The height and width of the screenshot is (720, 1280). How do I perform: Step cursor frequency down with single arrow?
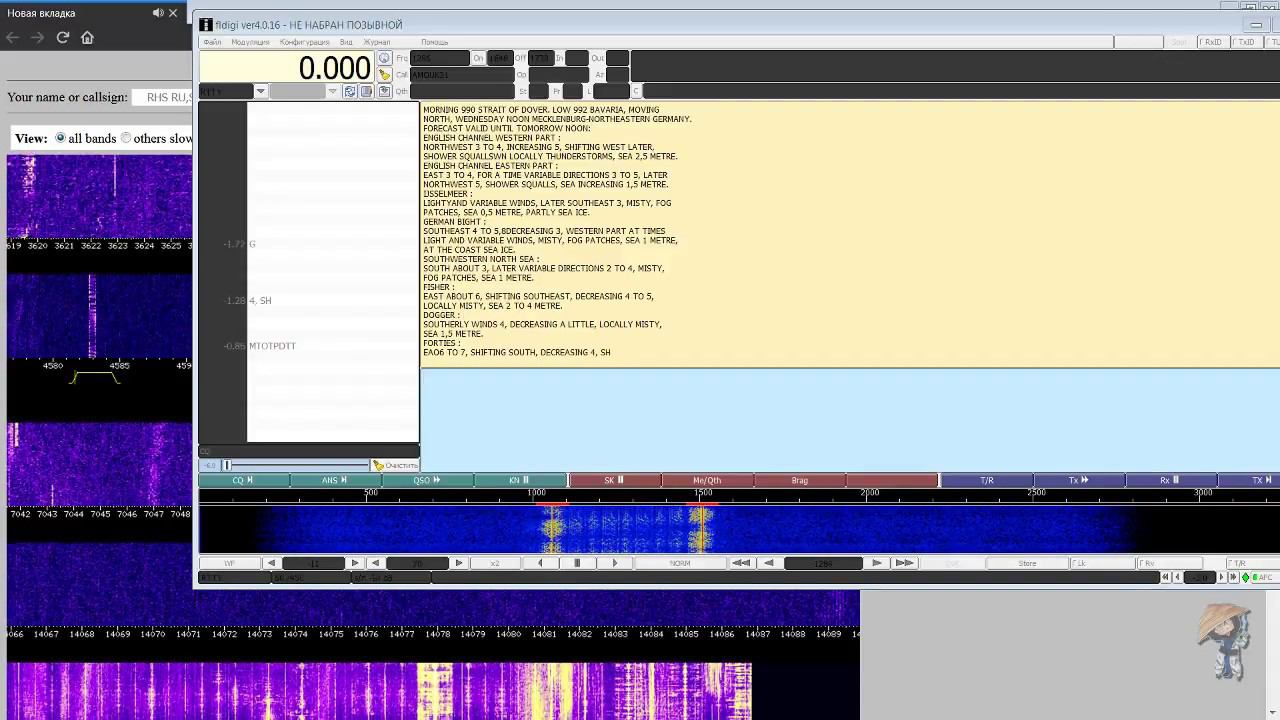click(x=769, y=563)
